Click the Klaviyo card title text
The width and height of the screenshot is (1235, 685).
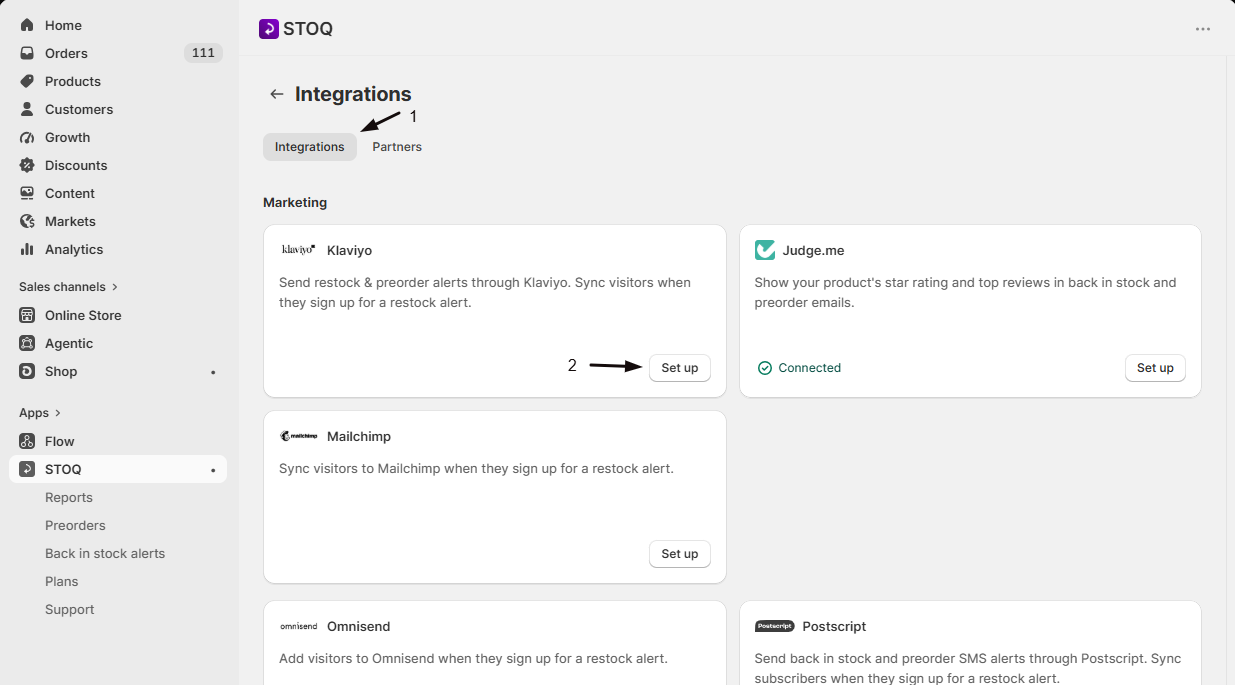(349, 250)
